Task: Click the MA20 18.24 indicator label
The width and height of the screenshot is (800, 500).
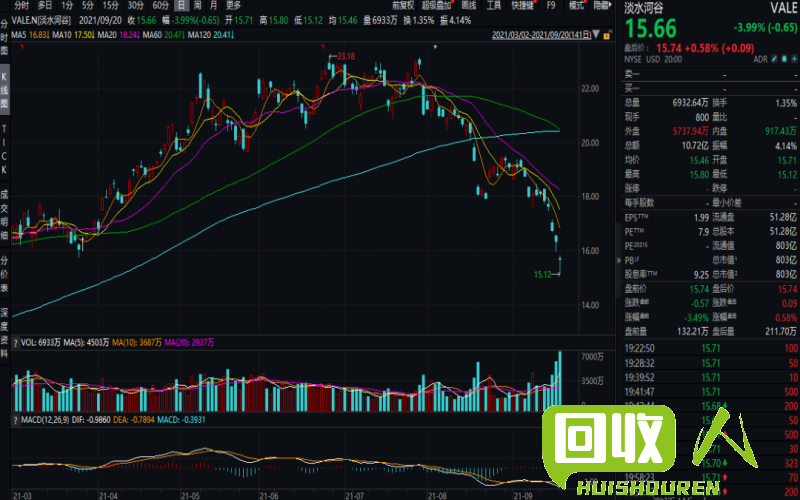Action: (x=118, y=35)
